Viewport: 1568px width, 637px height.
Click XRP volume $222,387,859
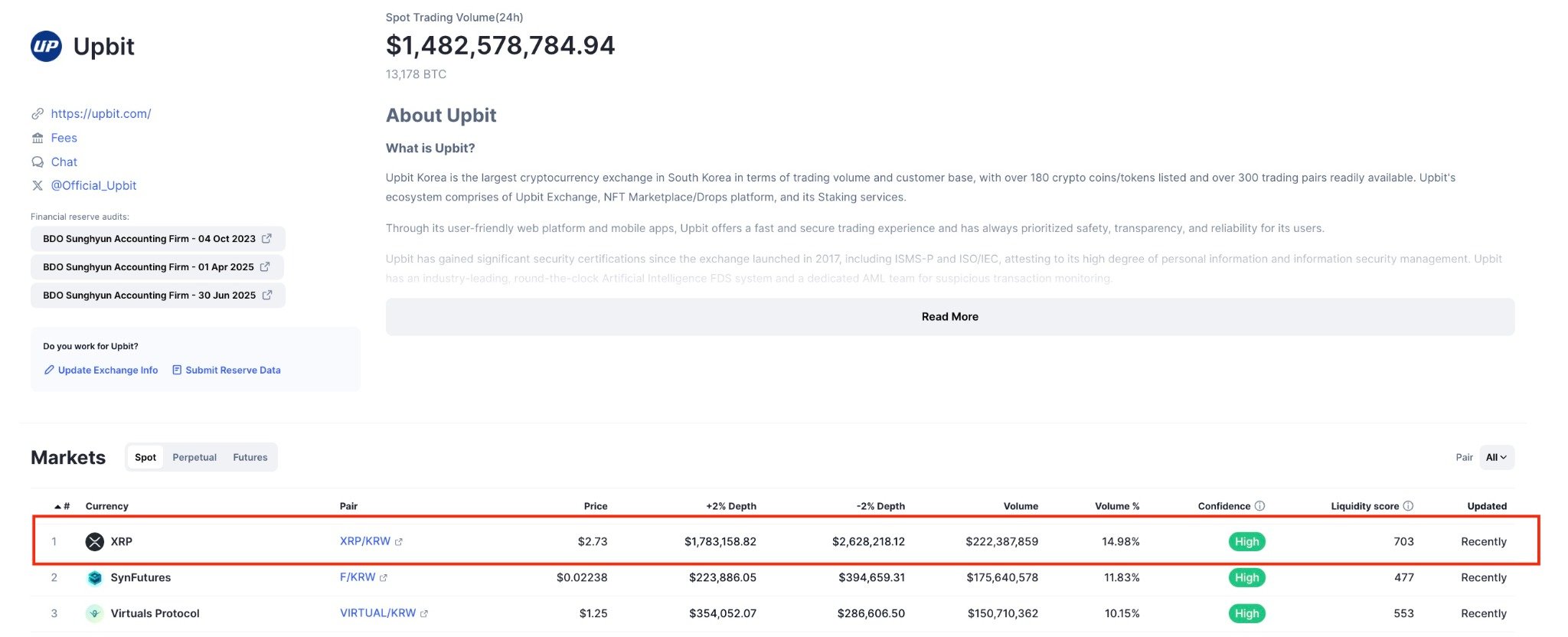tap(1002, 541)
